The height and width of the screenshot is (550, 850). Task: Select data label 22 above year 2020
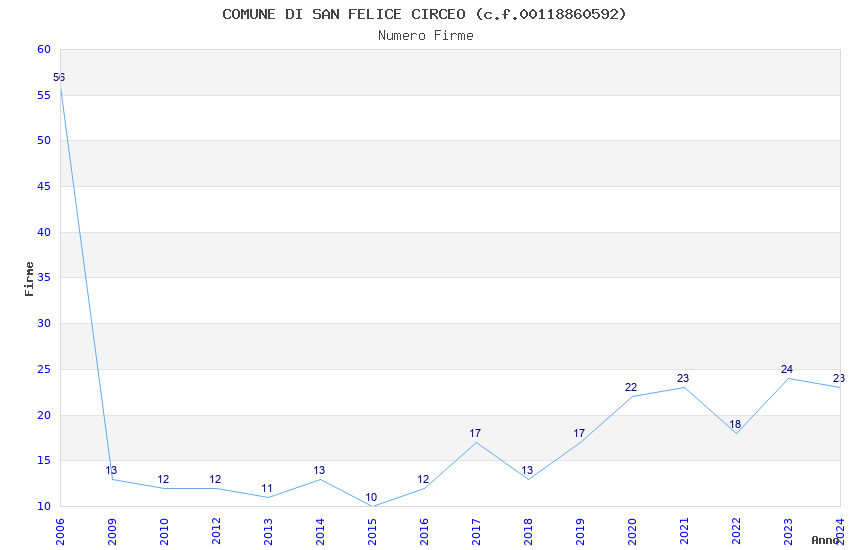[631, 387]
